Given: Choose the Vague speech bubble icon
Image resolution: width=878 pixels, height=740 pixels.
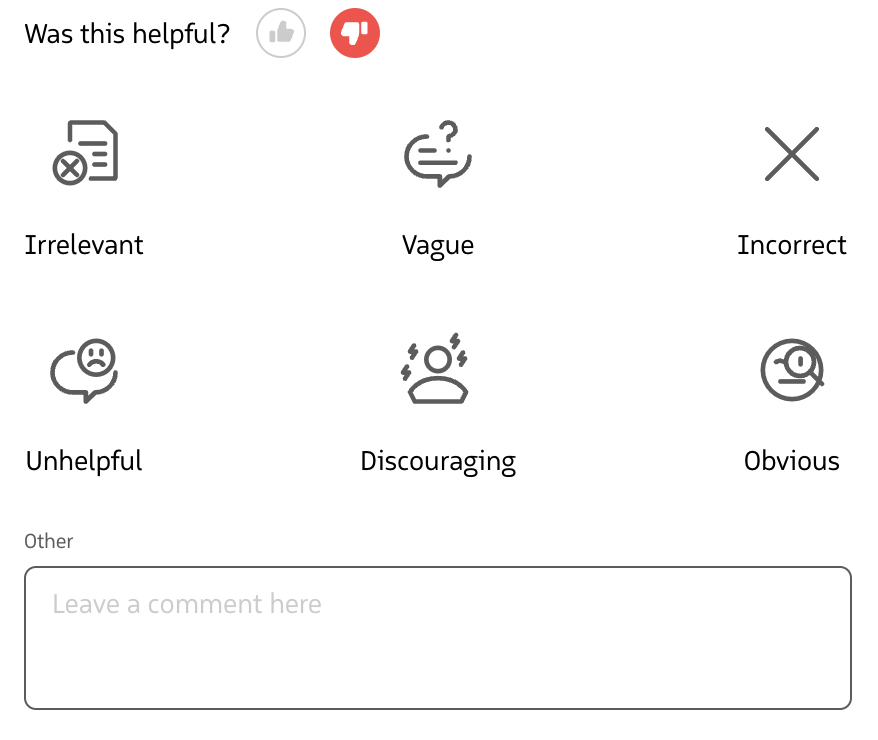Looking at the screenshot, I should pyautogui.click(x=437, y=155).
